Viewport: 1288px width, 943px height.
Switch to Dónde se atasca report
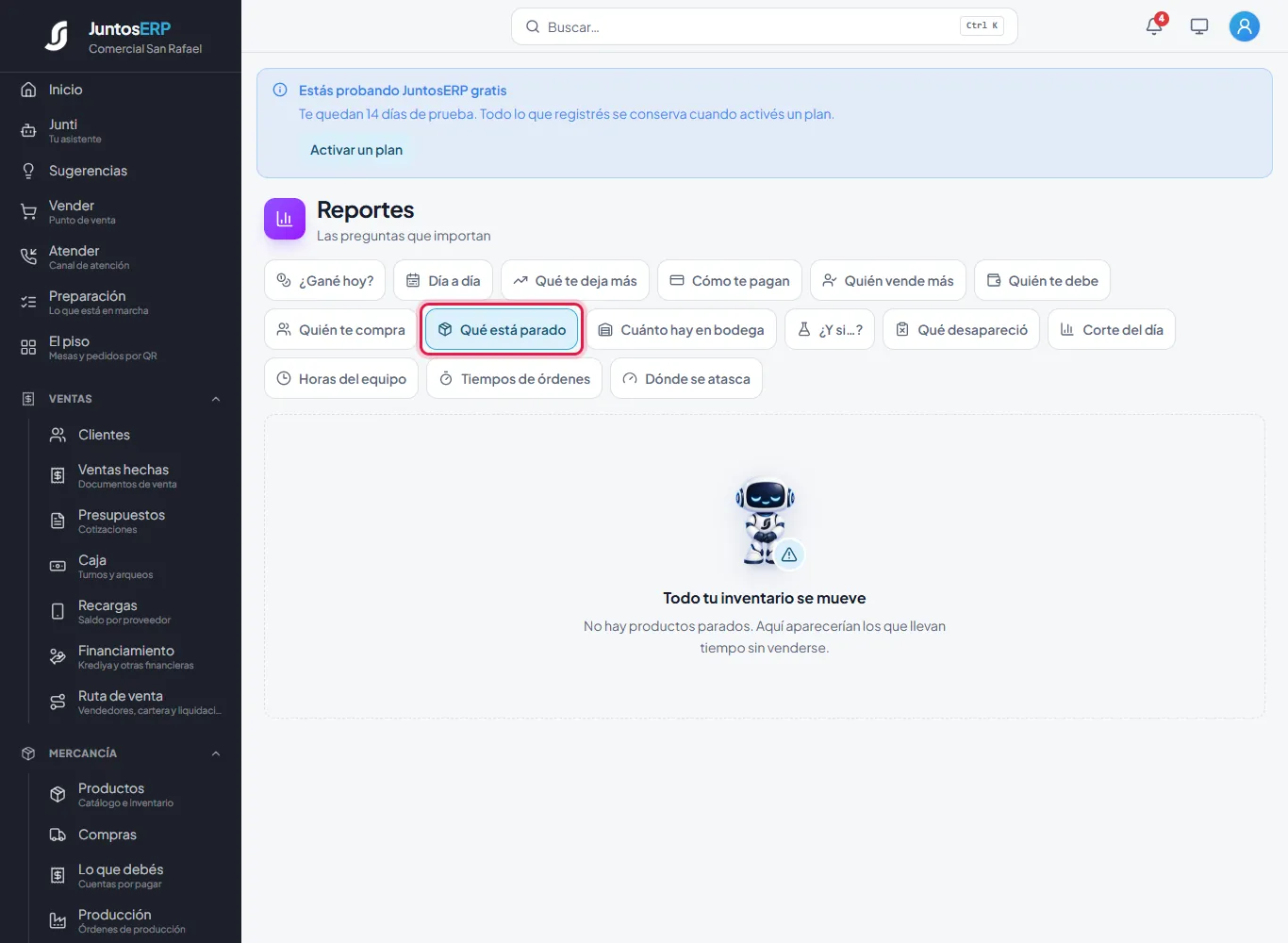click(686, 378)
